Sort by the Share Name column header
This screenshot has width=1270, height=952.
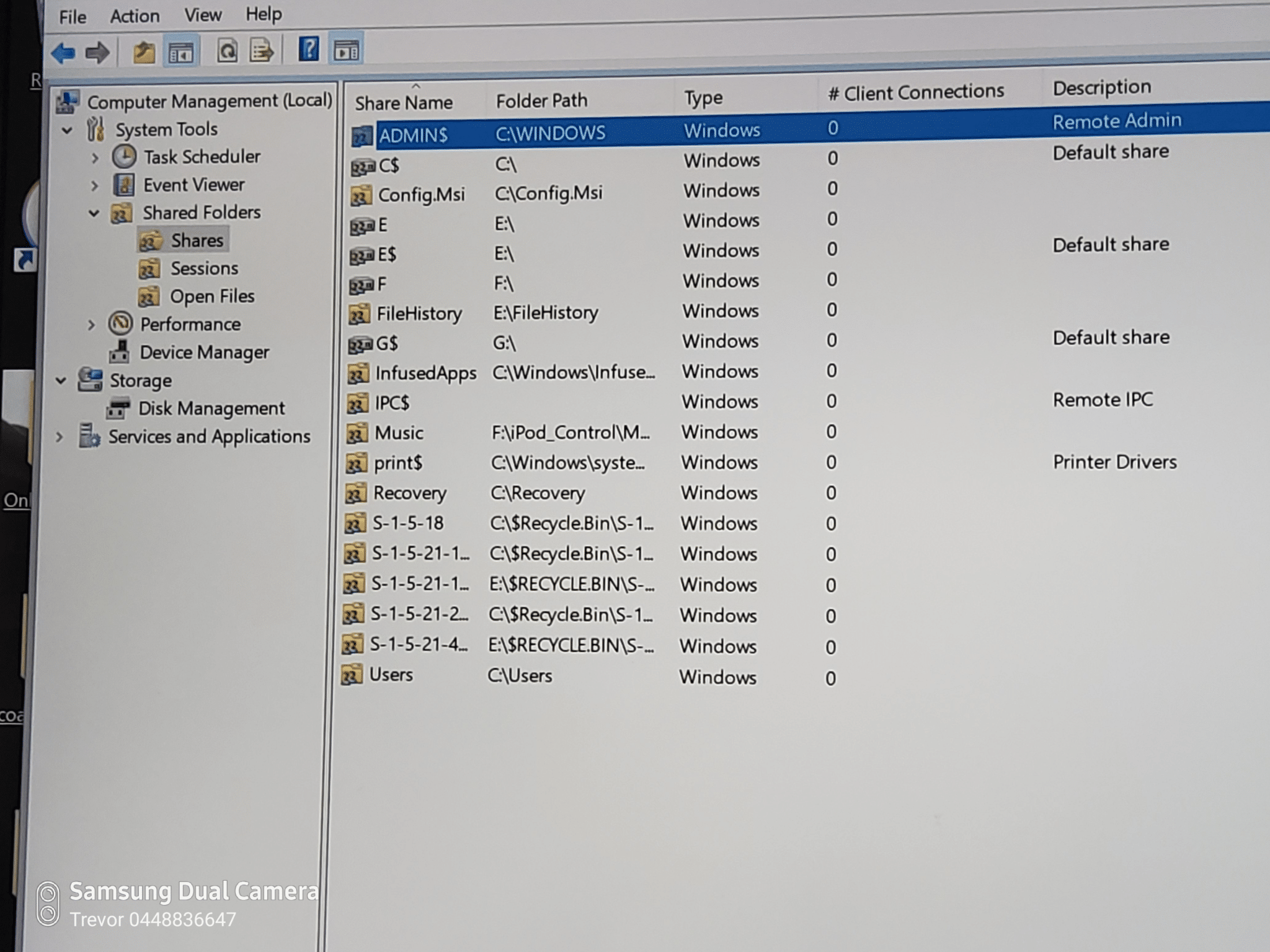tap(404, 103)
